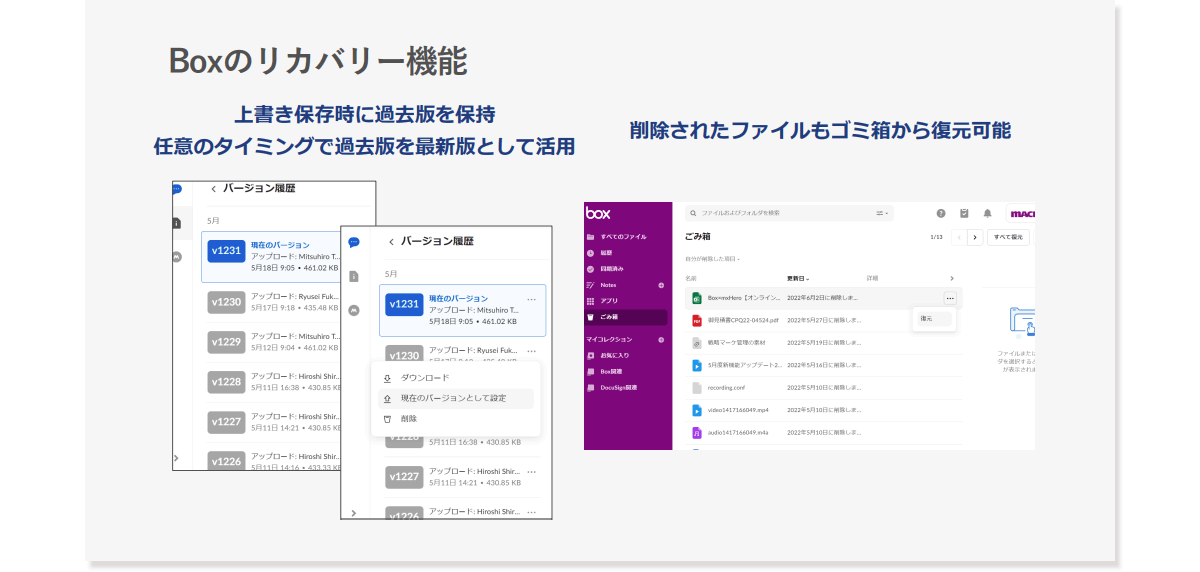1200x572 pixels.
Task: Choose 現在のバージョンとして設定 from the context menu
Action: pyautogui.click(x=456, y=398)
